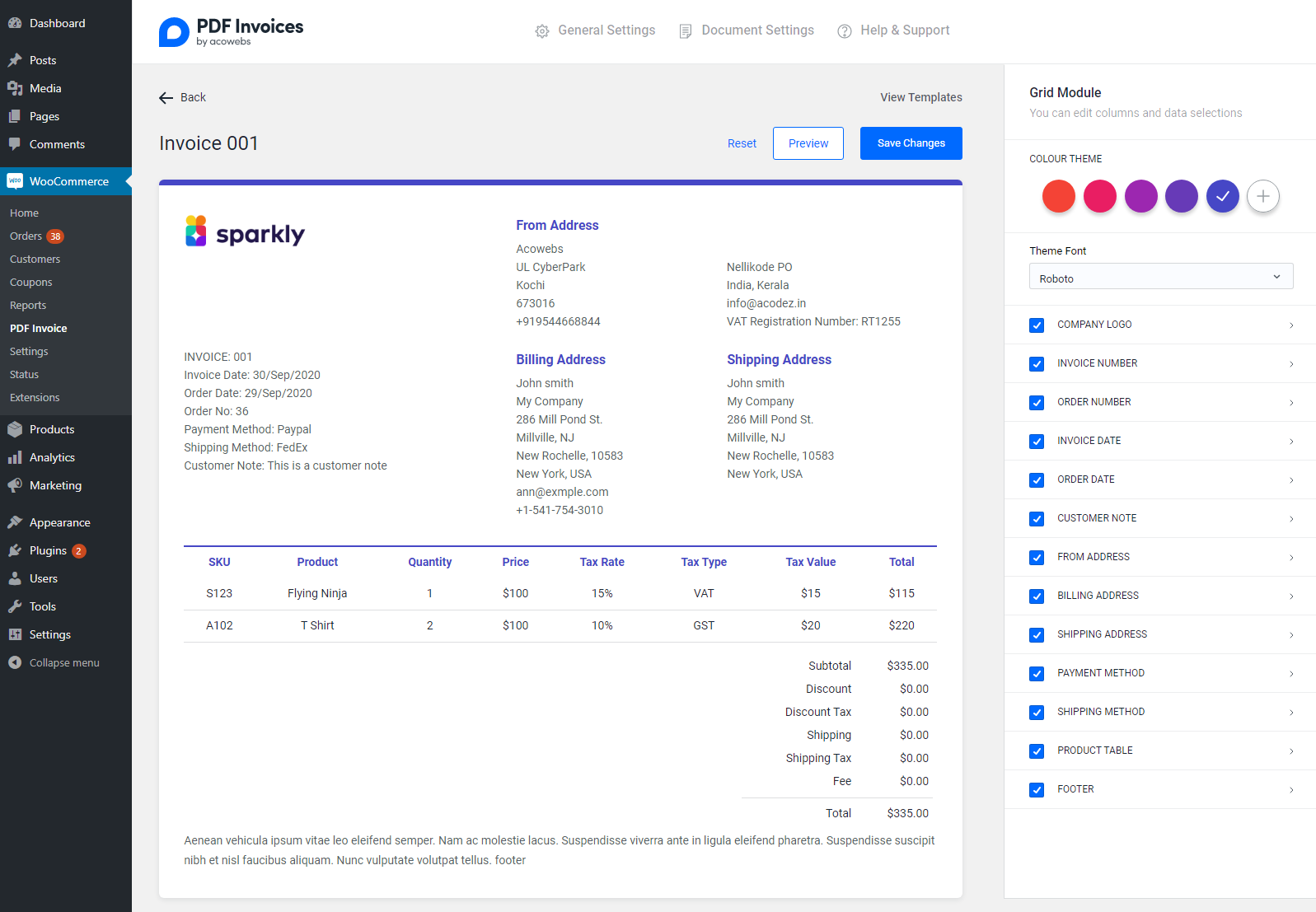Toggle the Order Number checkbox

pyautogui.click(x=1037, y=403)
